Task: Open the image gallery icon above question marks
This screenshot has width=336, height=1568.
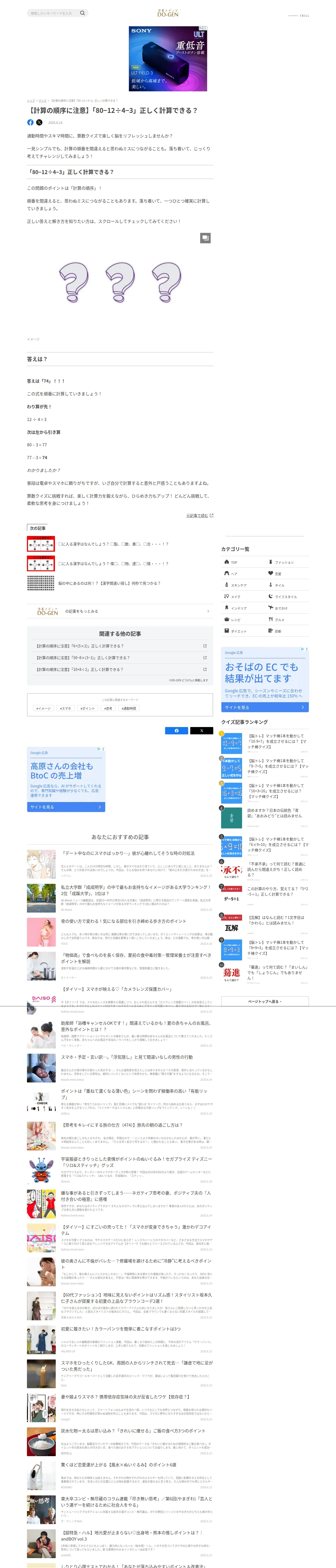Action: [x=205, y=238]
